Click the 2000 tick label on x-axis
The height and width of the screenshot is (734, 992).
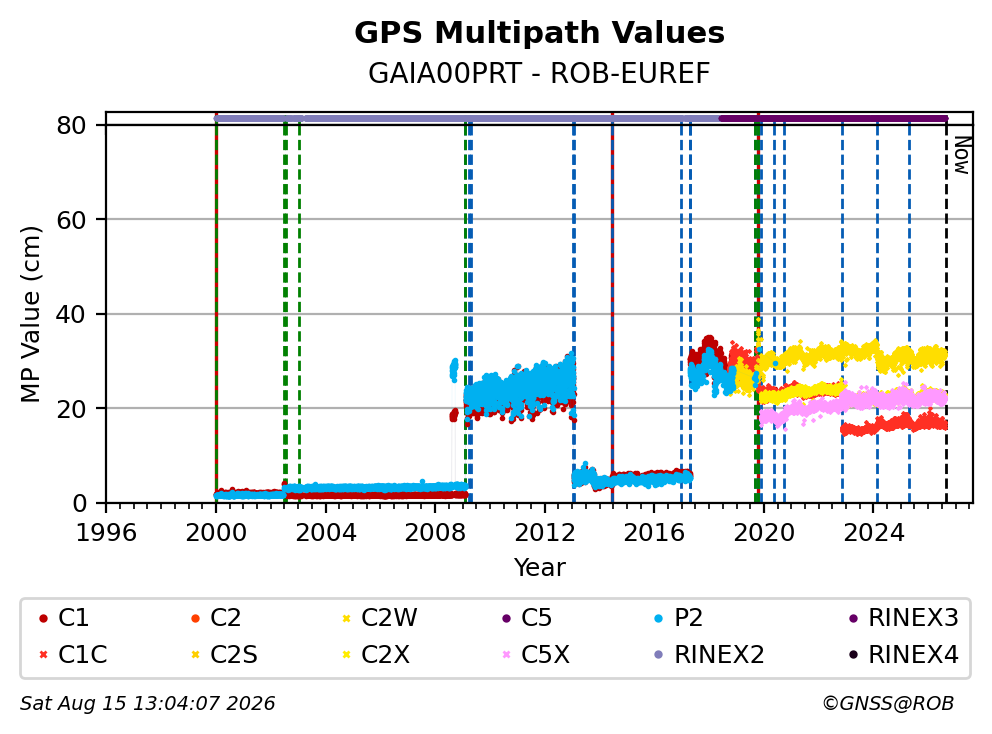click(x=216, y=533)
